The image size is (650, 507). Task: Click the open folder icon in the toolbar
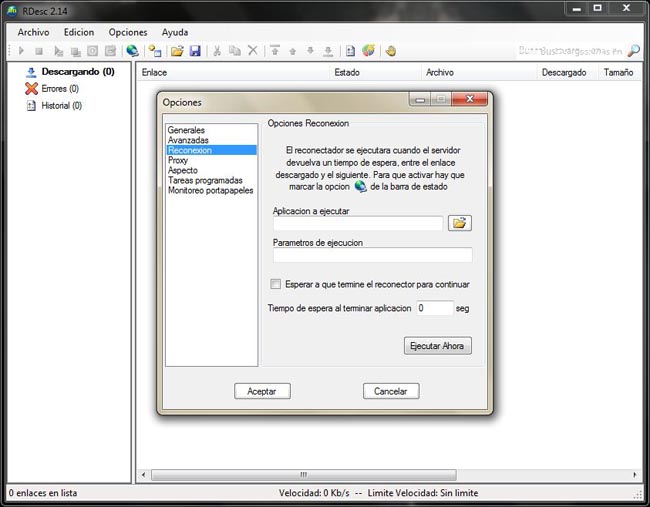point(177,51)
